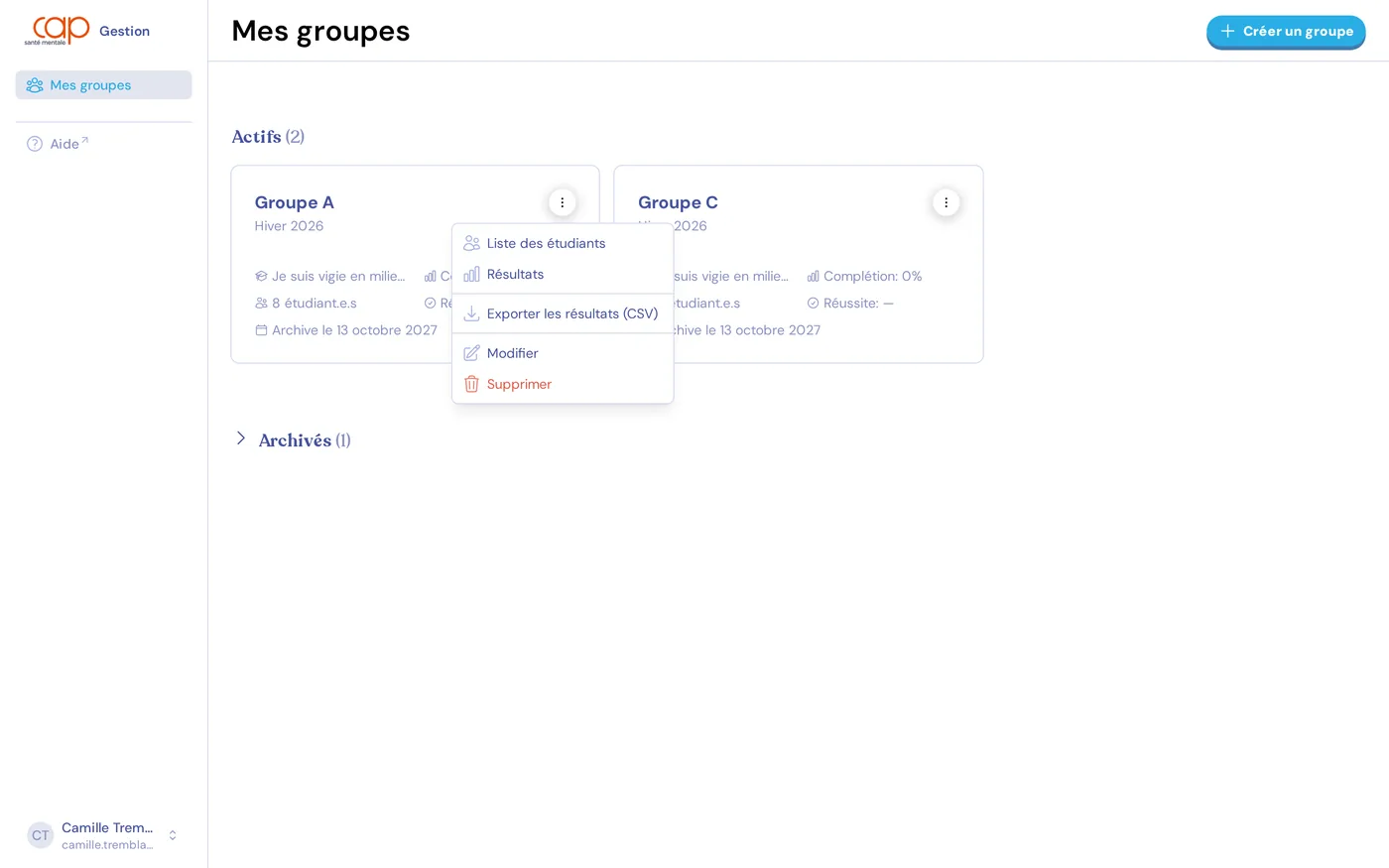The width and height of the screenshot is (1389, 868).
Task: Click the Gestion label in sidebar
Action: (x=124, y=31)
